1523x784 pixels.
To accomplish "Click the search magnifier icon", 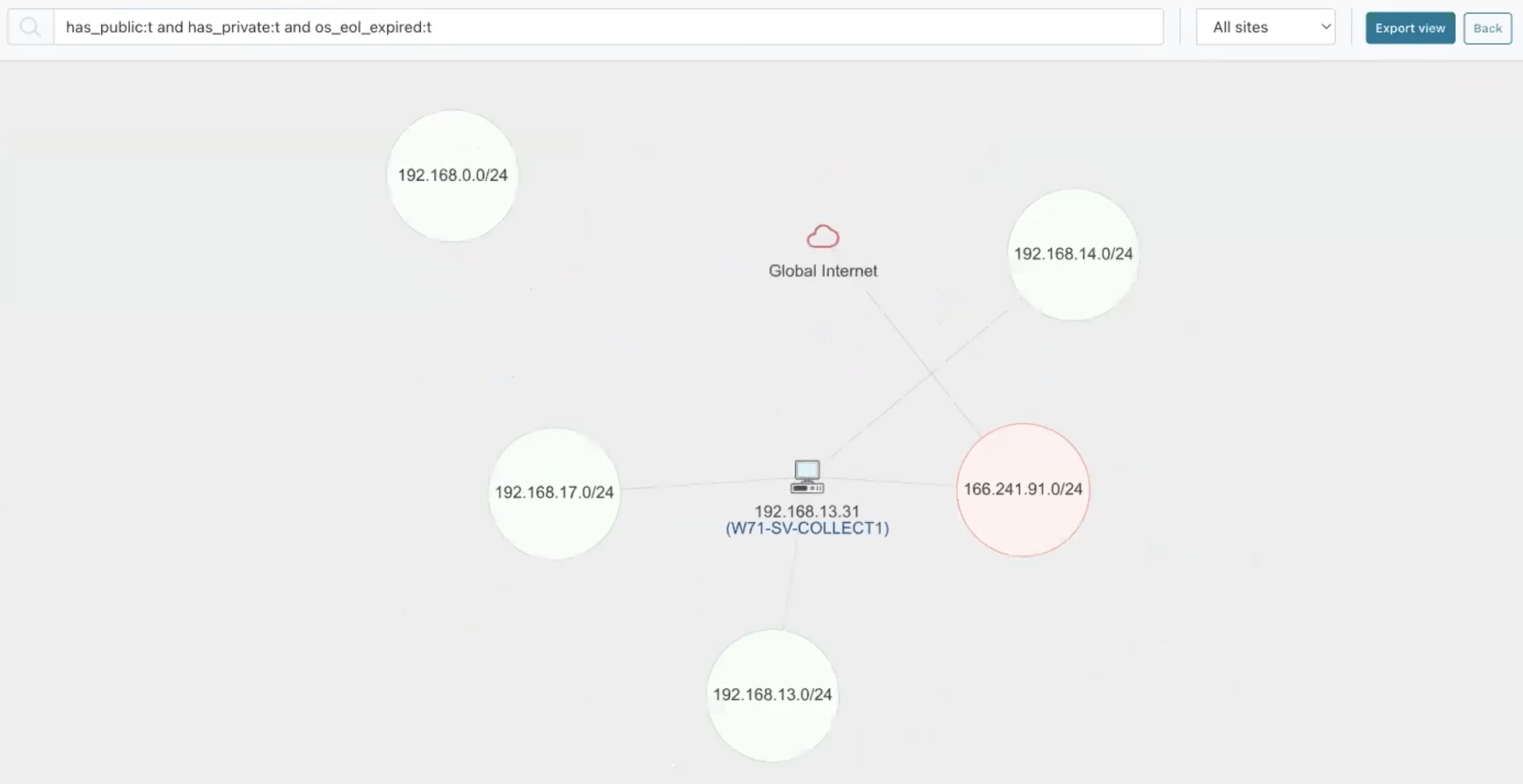I will coord(31,27).
